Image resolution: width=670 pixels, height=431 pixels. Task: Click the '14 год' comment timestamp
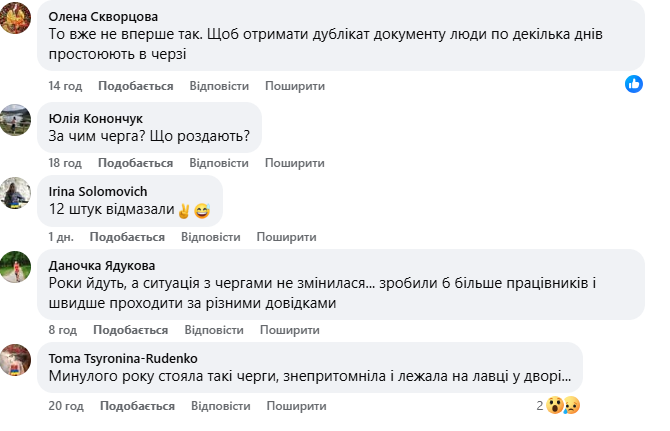pyautogui.click(x=64, y=86)
